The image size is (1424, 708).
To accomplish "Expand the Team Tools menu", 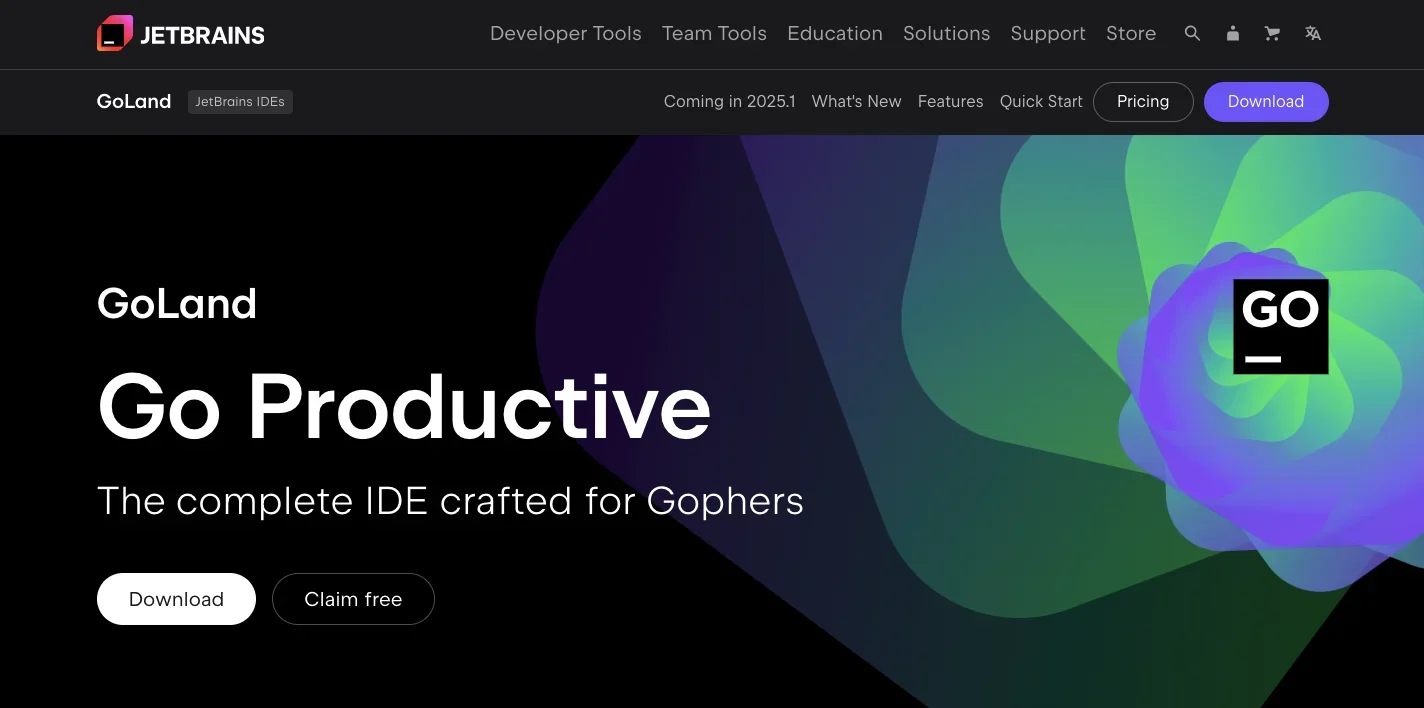I will coord(714,34).
